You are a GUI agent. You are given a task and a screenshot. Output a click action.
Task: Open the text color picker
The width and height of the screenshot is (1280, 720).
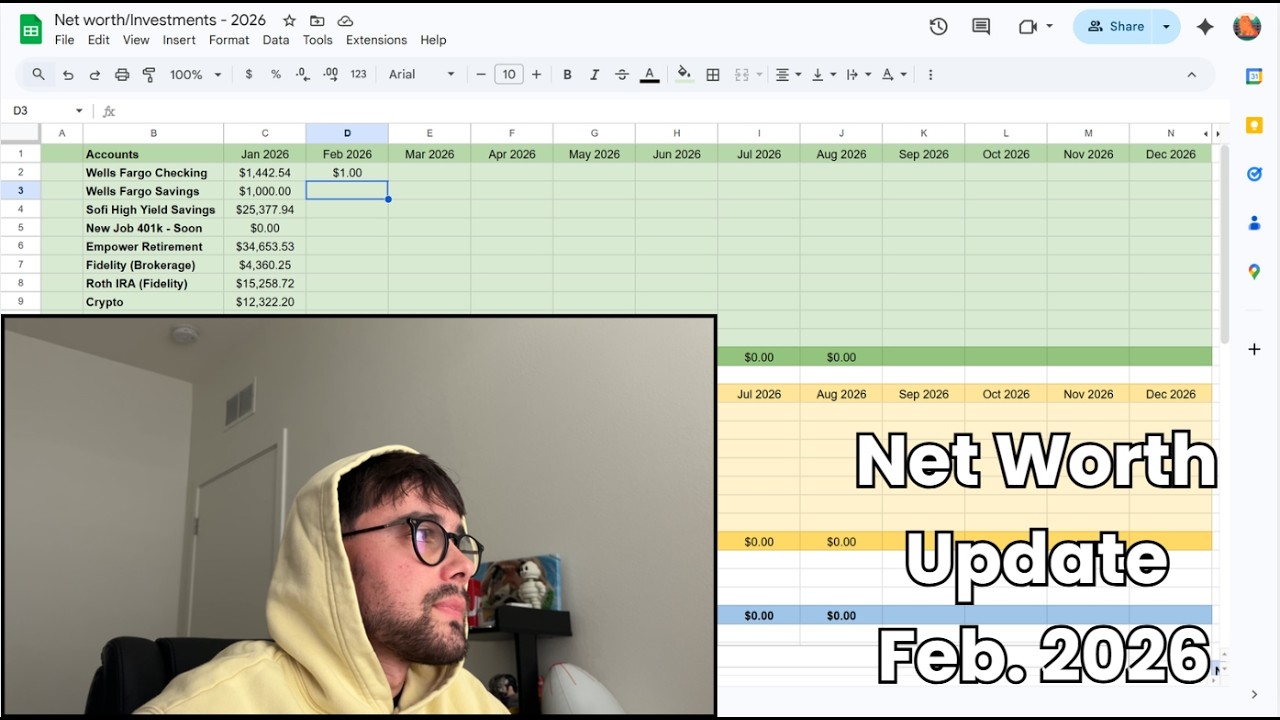[649, 74]
